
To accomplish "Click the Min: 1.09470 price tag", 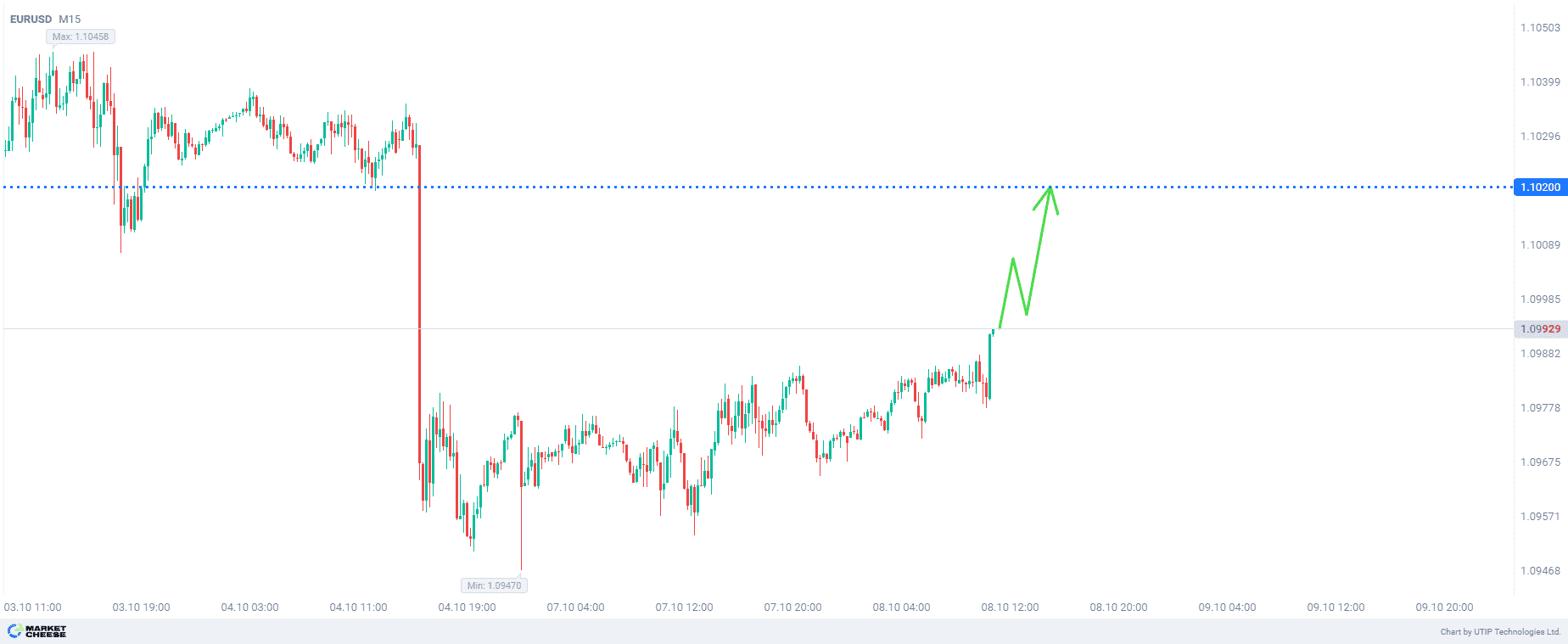I will pyautogui.click(x=494, y=585).
